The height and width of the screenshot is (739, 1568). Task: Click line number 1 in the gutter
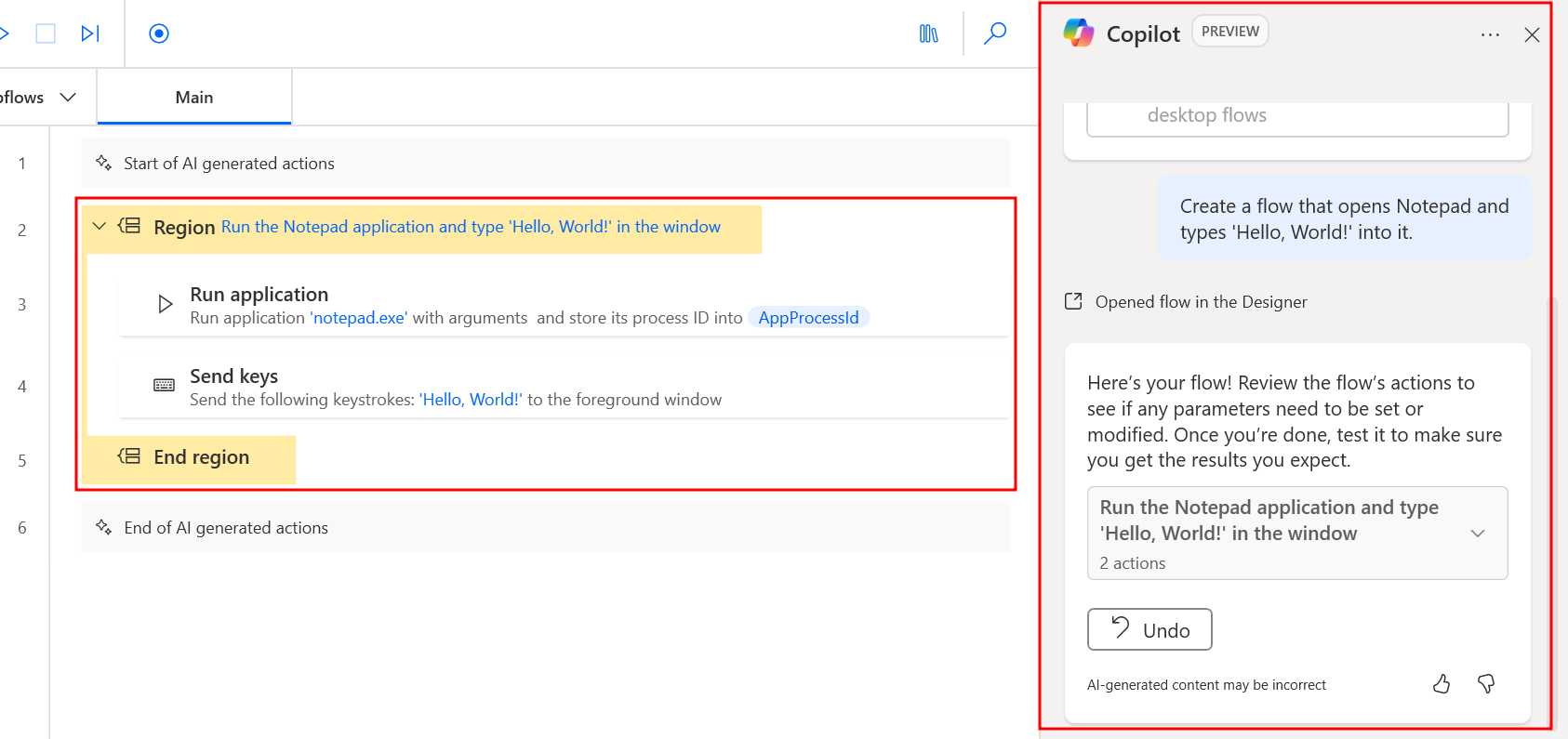point(21,164)
